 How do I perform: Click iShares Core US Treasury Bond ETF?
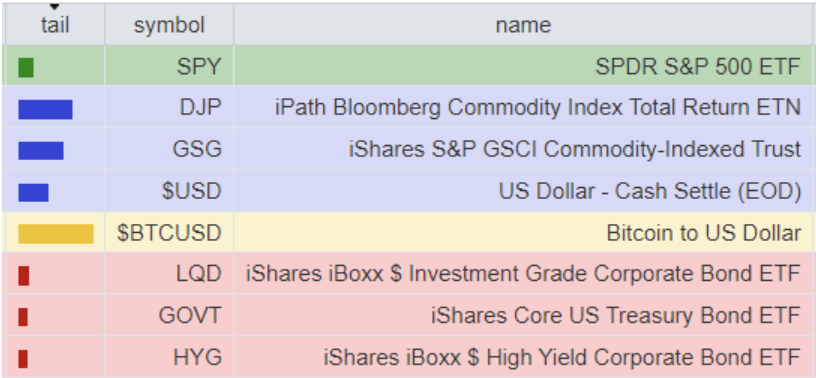click(616, 316)
